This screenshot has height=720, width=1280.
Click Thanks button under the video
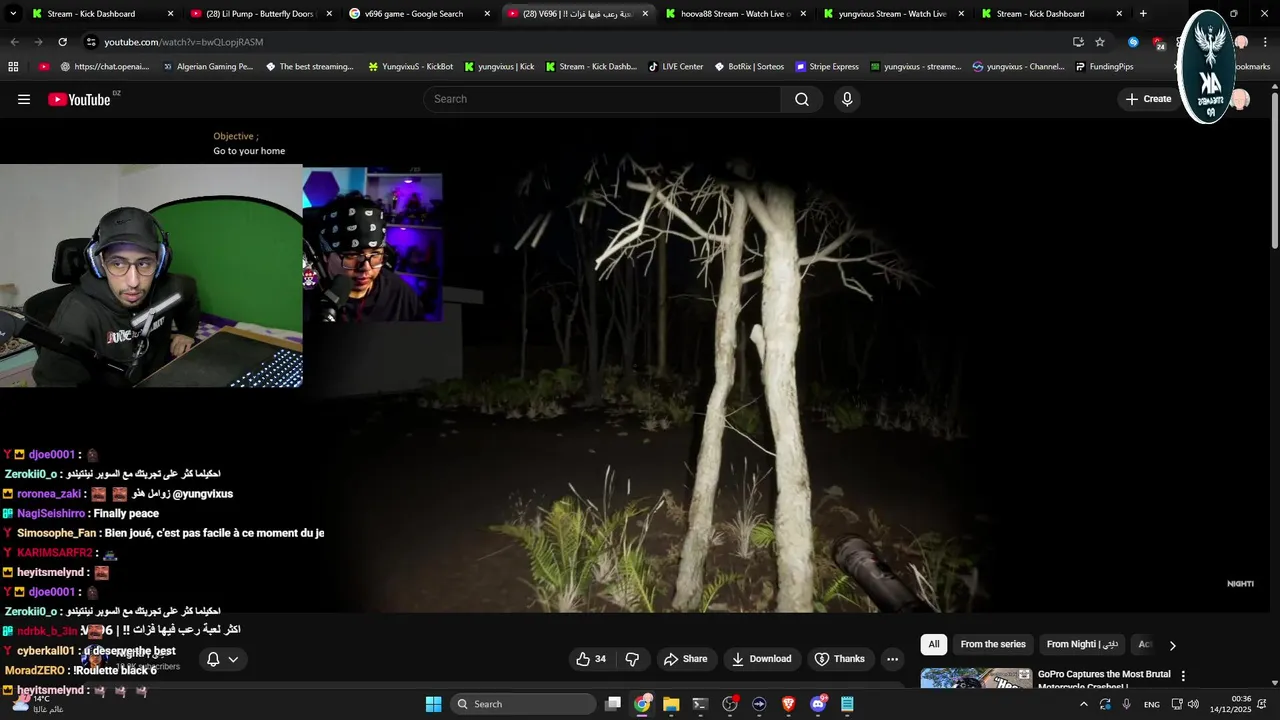840,659
